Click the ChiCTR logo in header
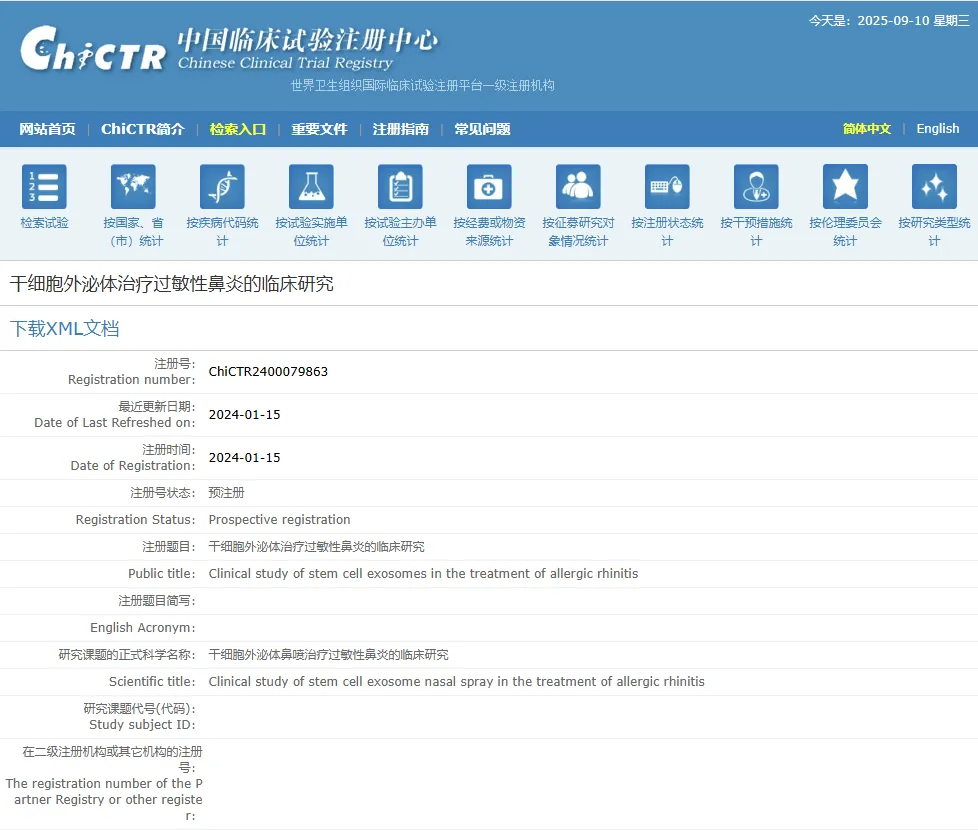Image resolution: width=978 pixels, height=830 pixels. [x=93, y=49]
